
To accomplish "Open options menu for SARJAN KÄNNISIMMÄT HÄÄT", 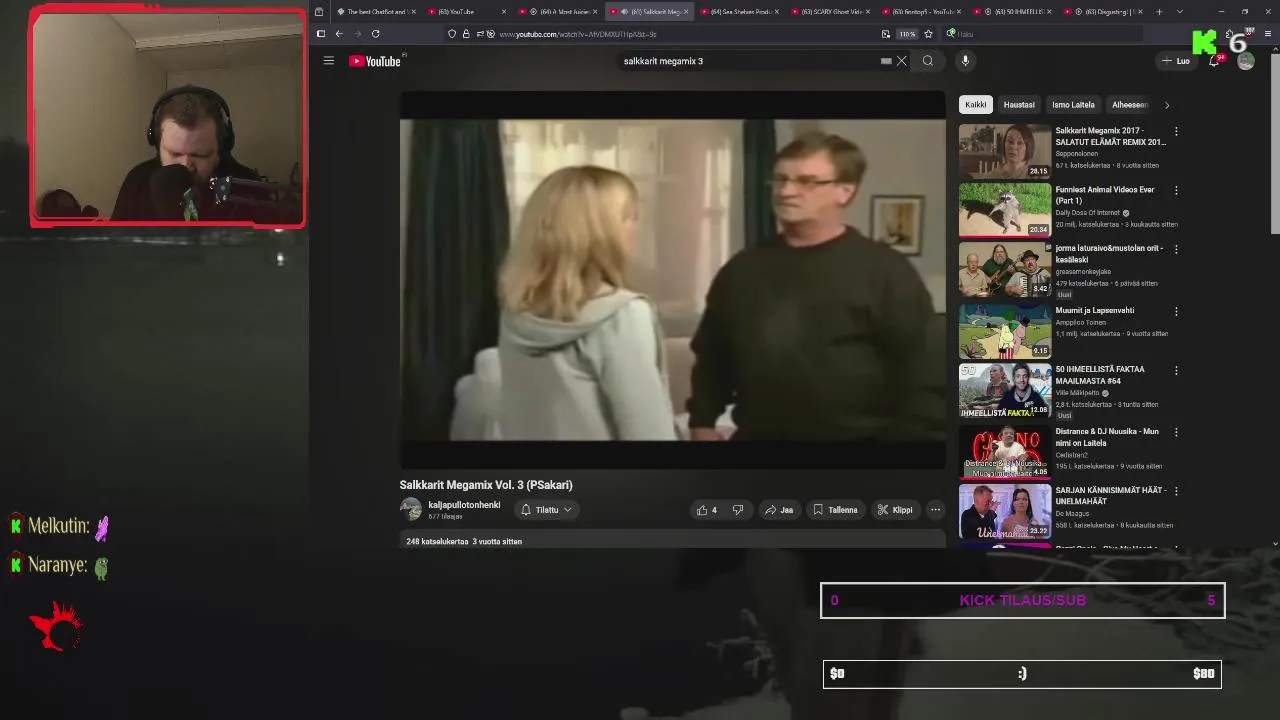I will [1176, 491].
